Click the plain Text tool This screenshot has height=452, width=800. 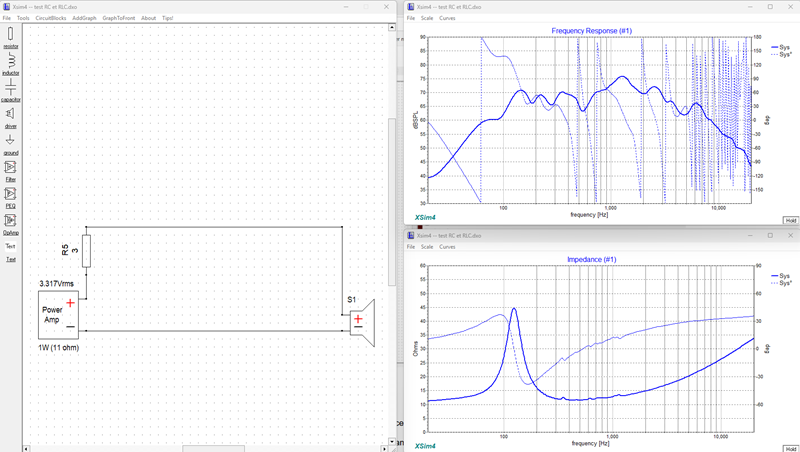coord(11,246)
